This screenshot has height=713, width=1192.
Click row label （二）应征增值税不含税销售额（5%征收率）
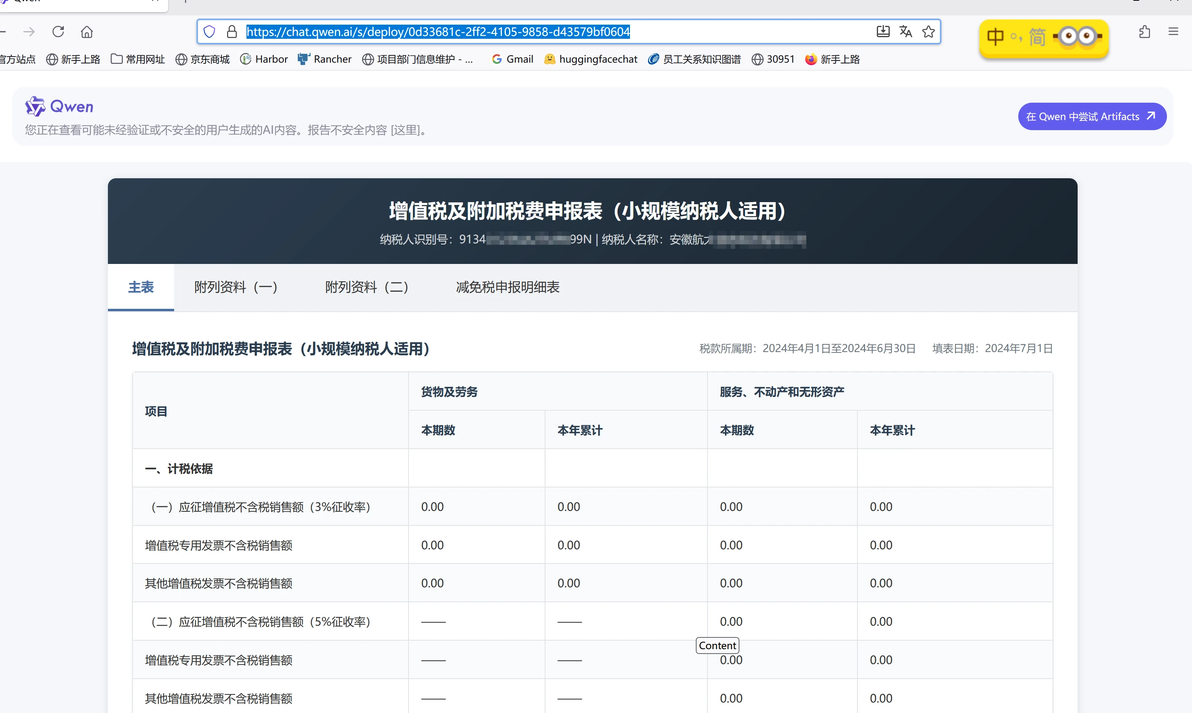pyautogui.click(x=260, y=622)
